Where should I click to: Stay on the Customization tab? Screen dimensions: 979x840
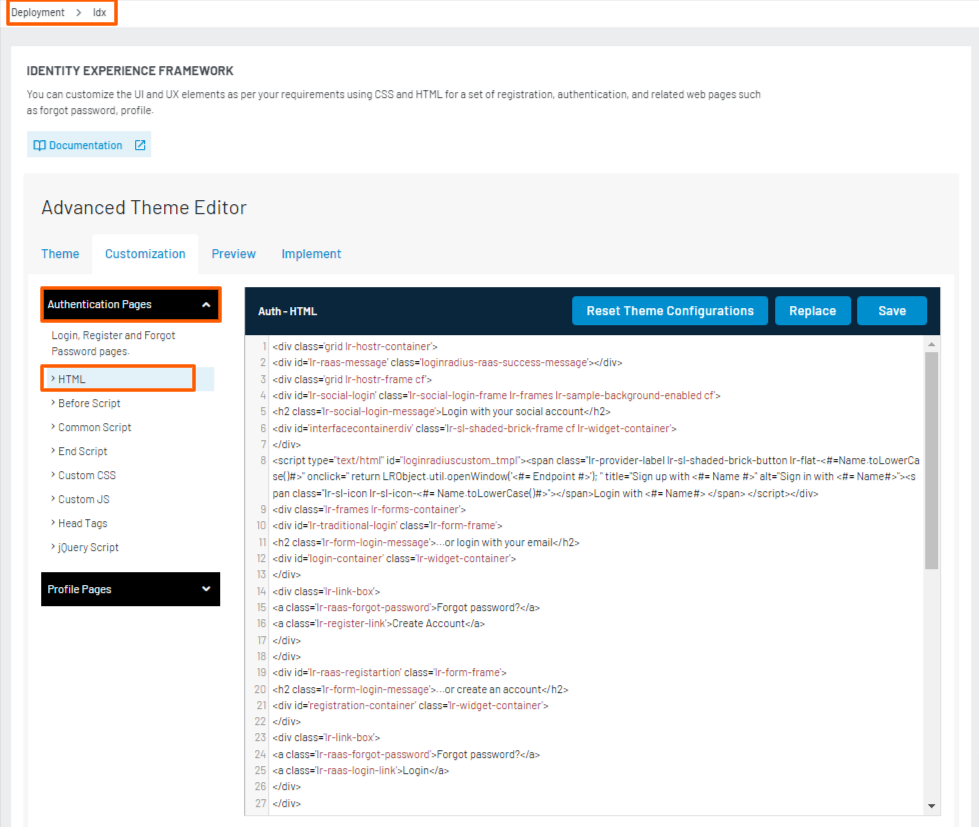[x=145, y=254]
